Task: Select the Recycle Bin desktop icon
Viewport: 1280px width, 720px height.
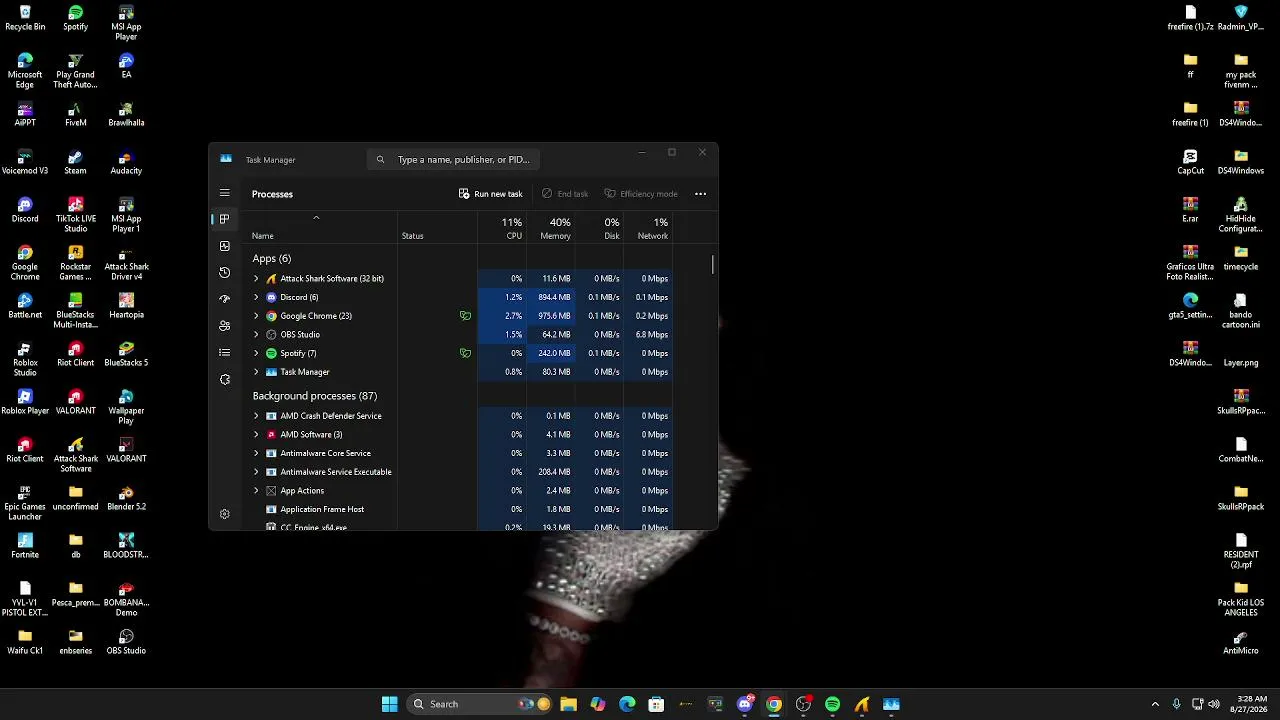Action: tap(25, 16)
